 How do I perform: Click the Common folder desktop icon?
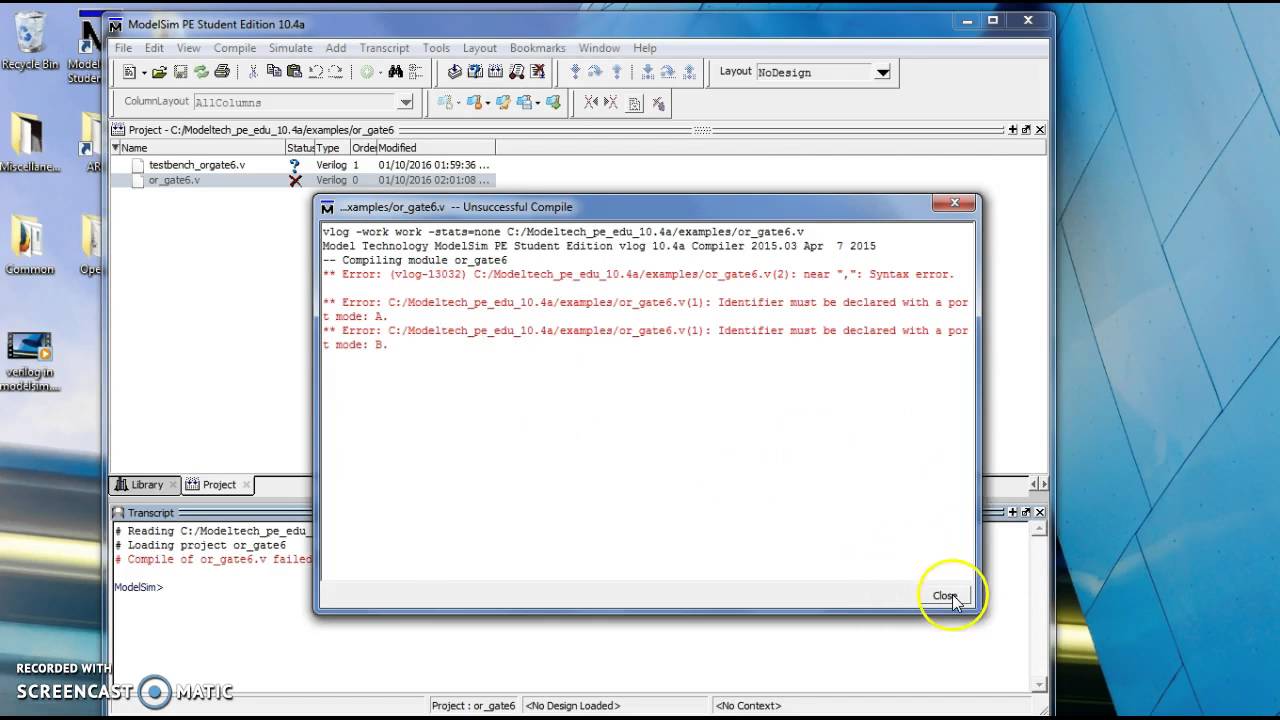pyautogui.click(x=29, y=245)
